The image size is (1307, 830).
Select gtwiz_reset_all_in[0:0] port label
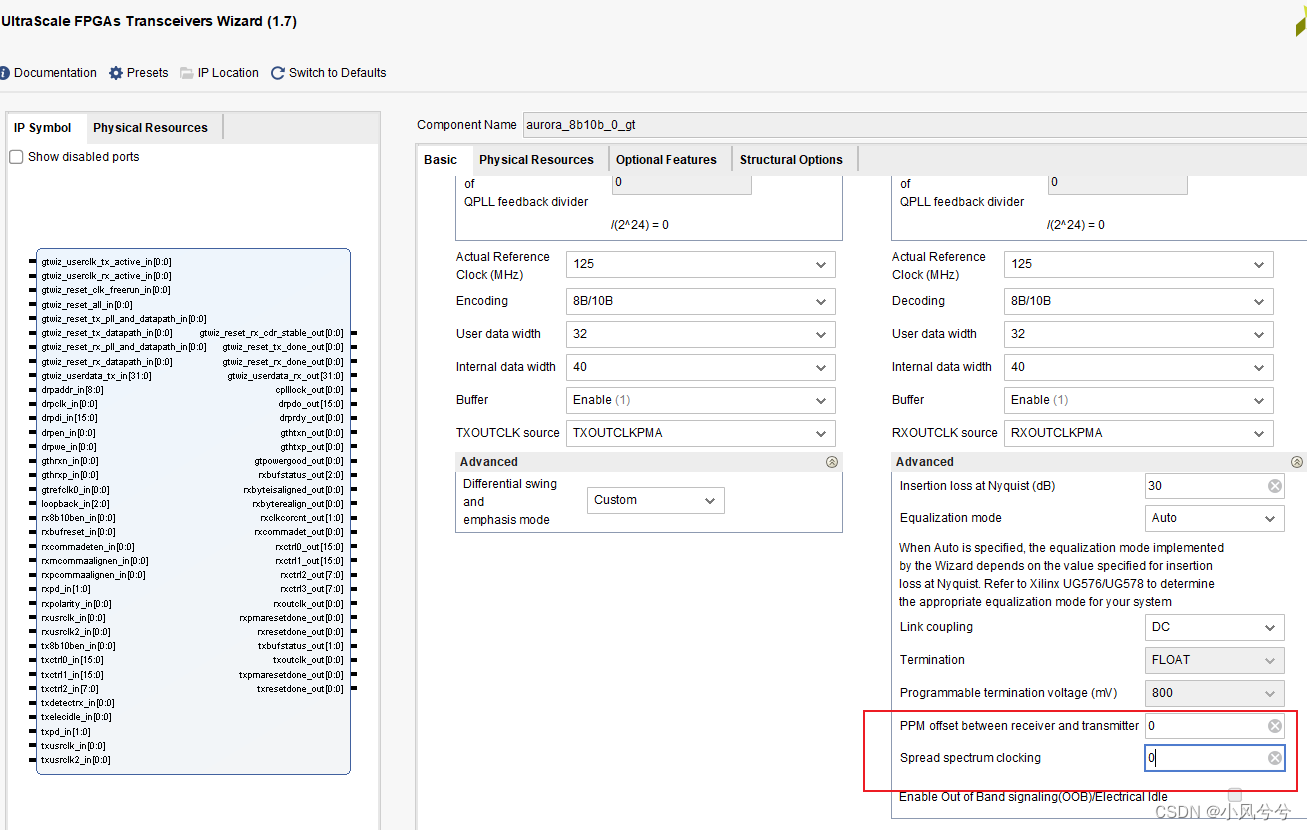(87, 305)
